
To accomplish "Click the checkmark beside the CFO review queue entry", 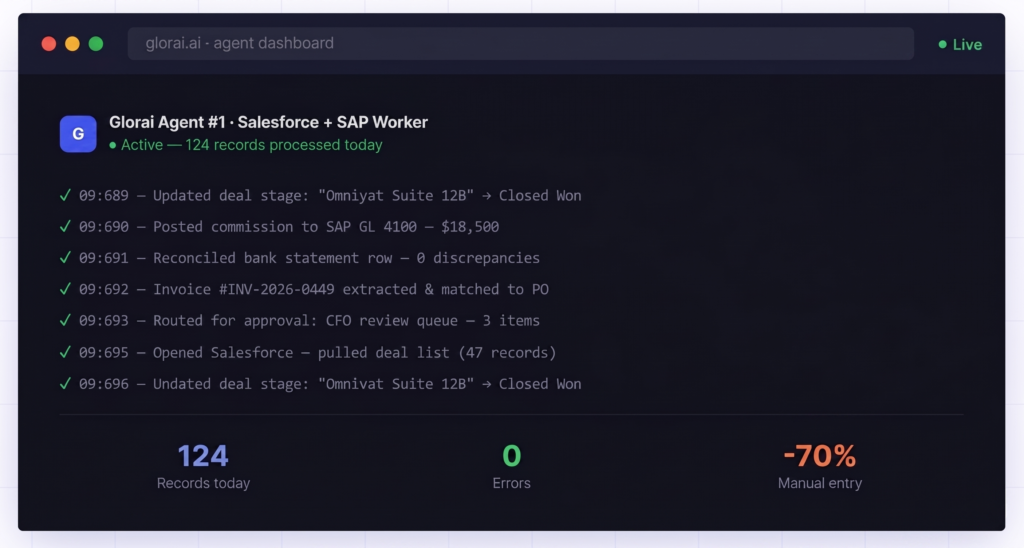I will 65,320.
